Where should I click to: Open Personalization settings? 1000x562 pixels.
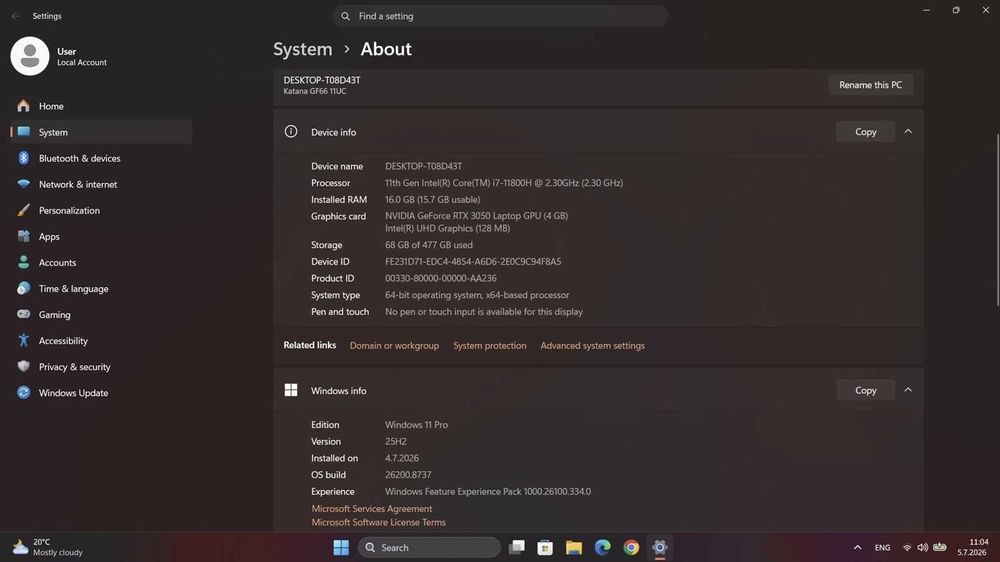click(101, 211)
